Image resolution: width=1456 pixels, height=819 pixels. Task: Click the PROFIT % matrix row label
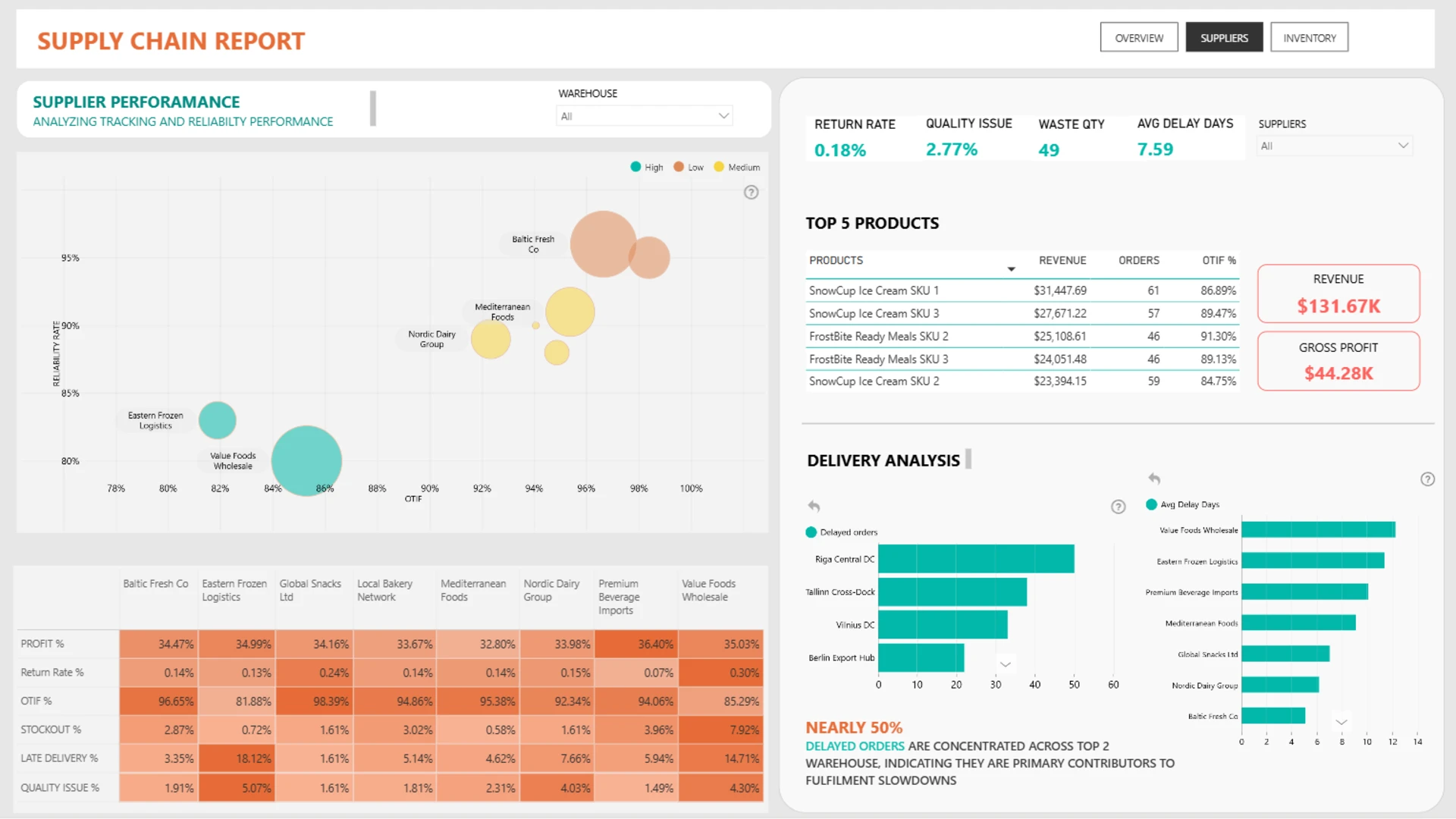coord(42,644)
